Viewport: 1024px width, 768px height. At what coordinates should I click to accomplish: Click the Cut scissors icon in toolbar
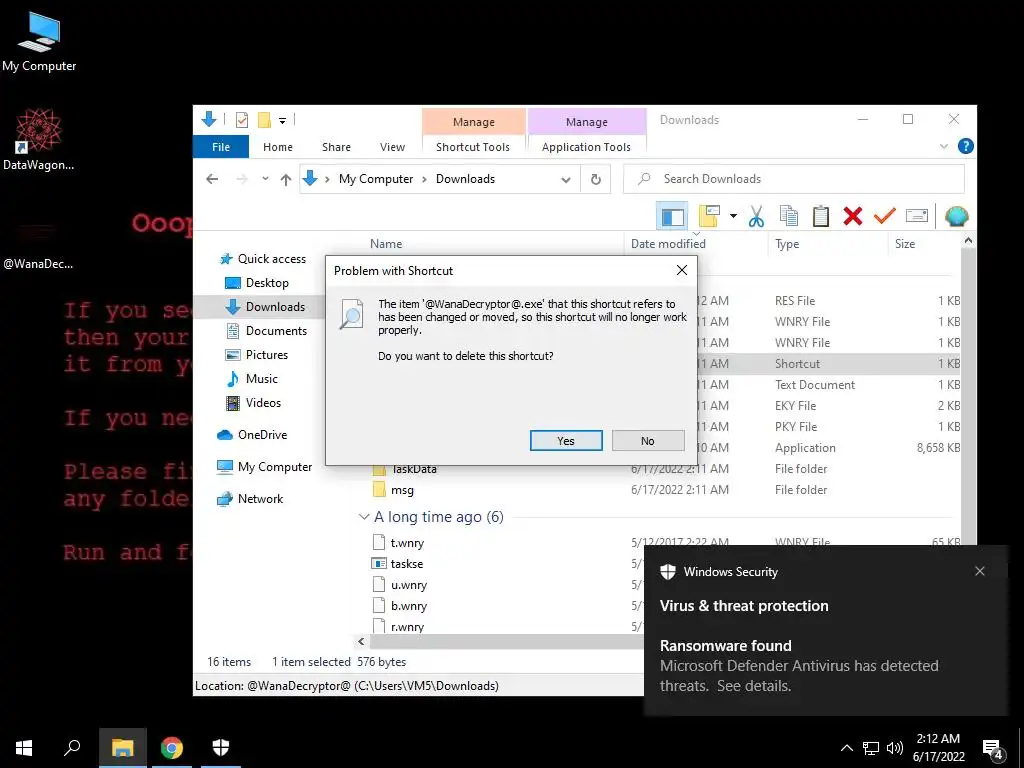coord(756,216)
